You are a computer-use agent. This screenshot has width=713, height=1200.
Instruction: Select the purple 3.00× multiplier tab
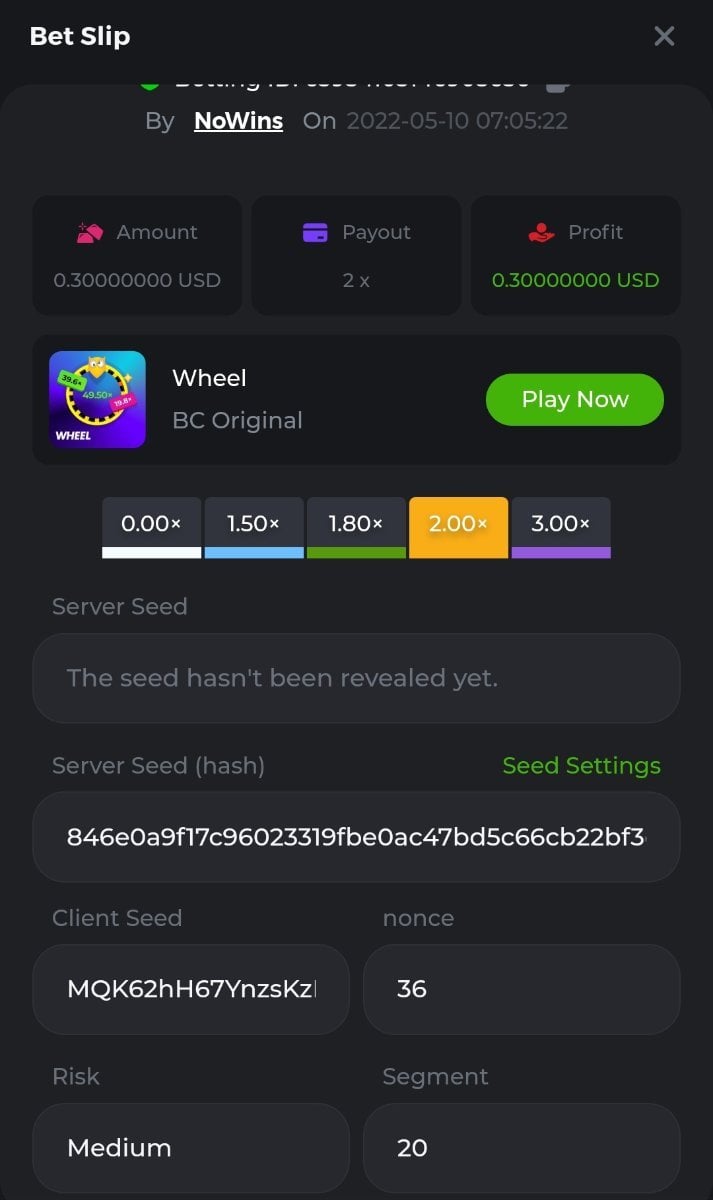click(561, 527)
